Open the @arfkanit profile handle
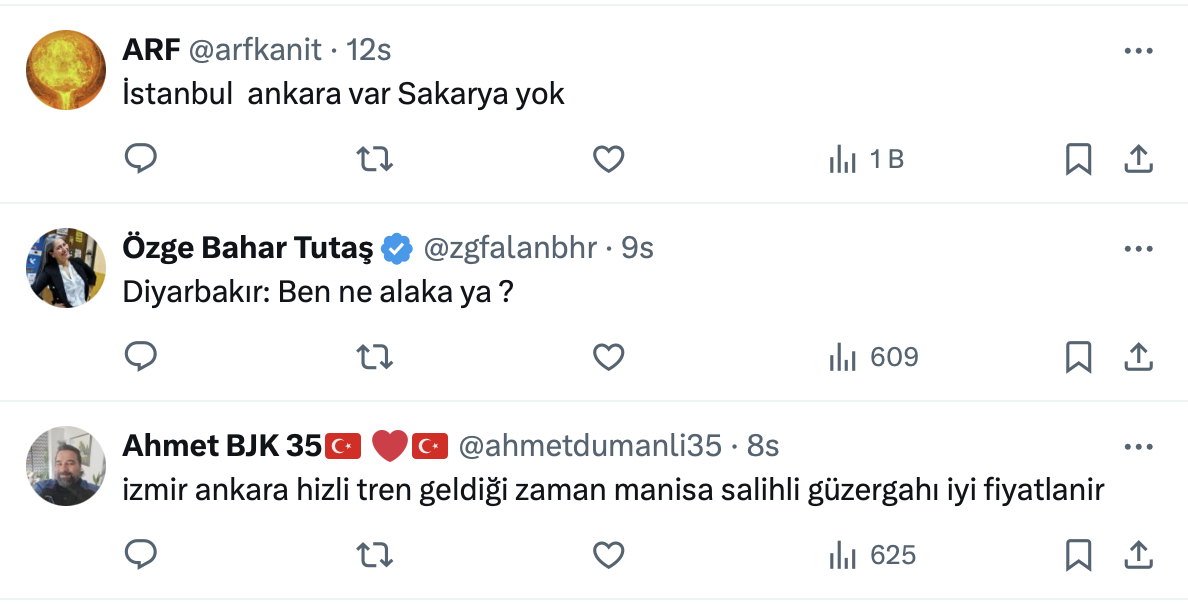This screenshot has width=1188, height=606. tap(254, 49)
